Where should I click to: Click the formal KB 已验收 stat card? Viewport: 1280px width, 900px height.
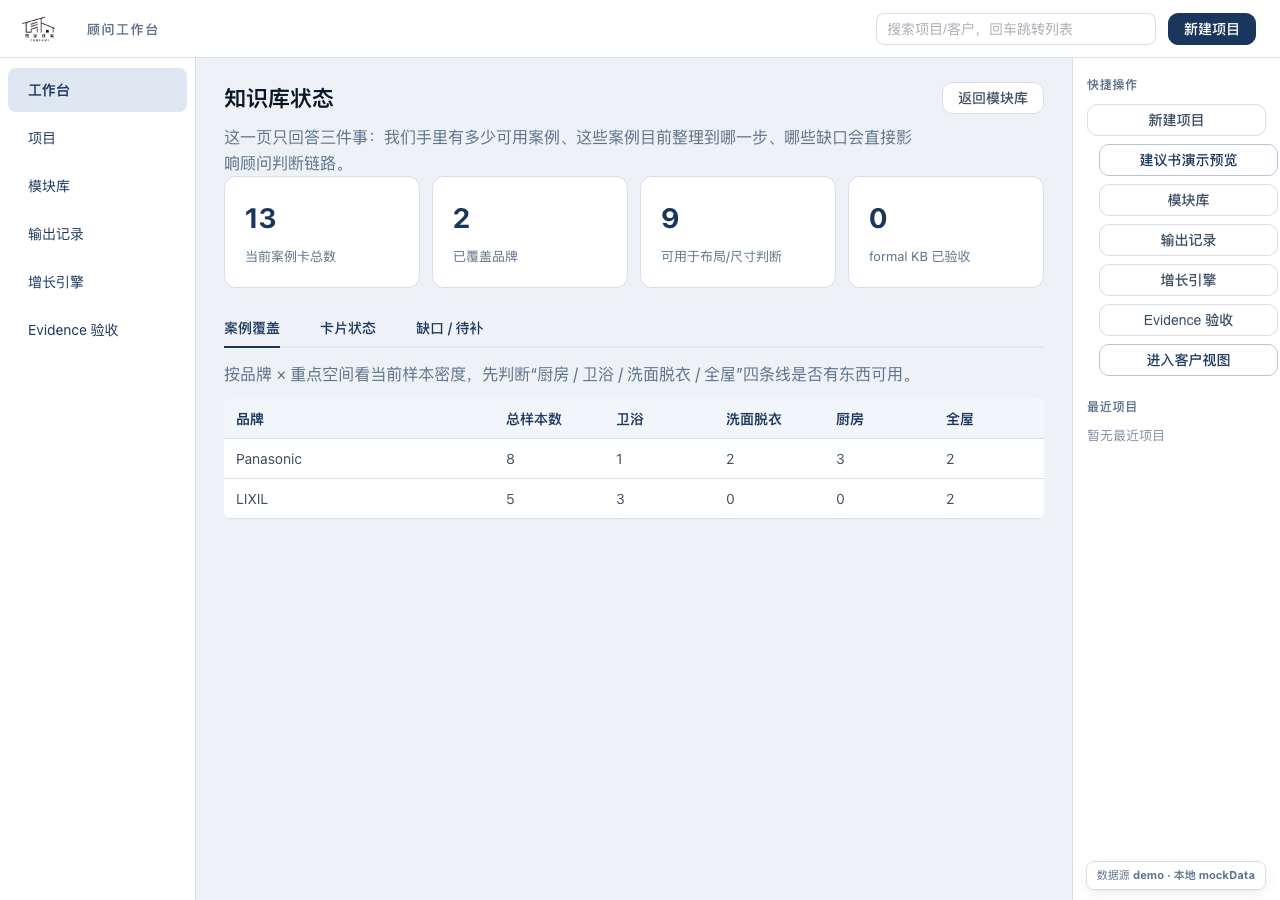[946, 232]
